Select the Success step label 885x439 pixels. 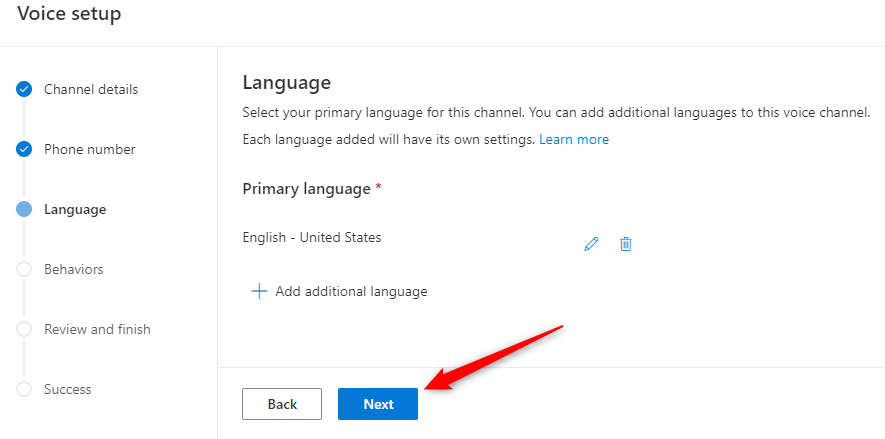click(x=67, y=390)
